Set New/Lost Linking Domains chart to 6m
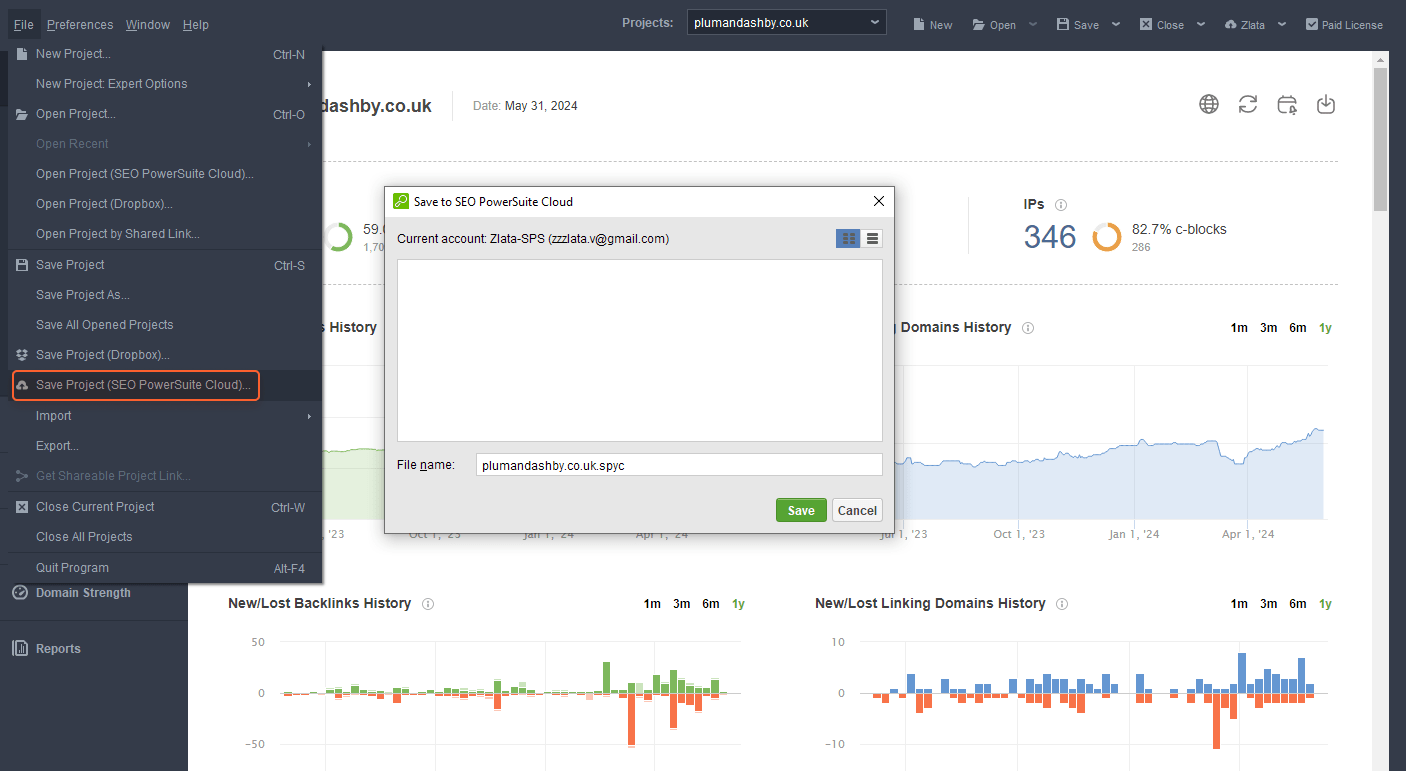This screenshot has width=1406, height=771. pyautogui.click(x=1297, y=604)
